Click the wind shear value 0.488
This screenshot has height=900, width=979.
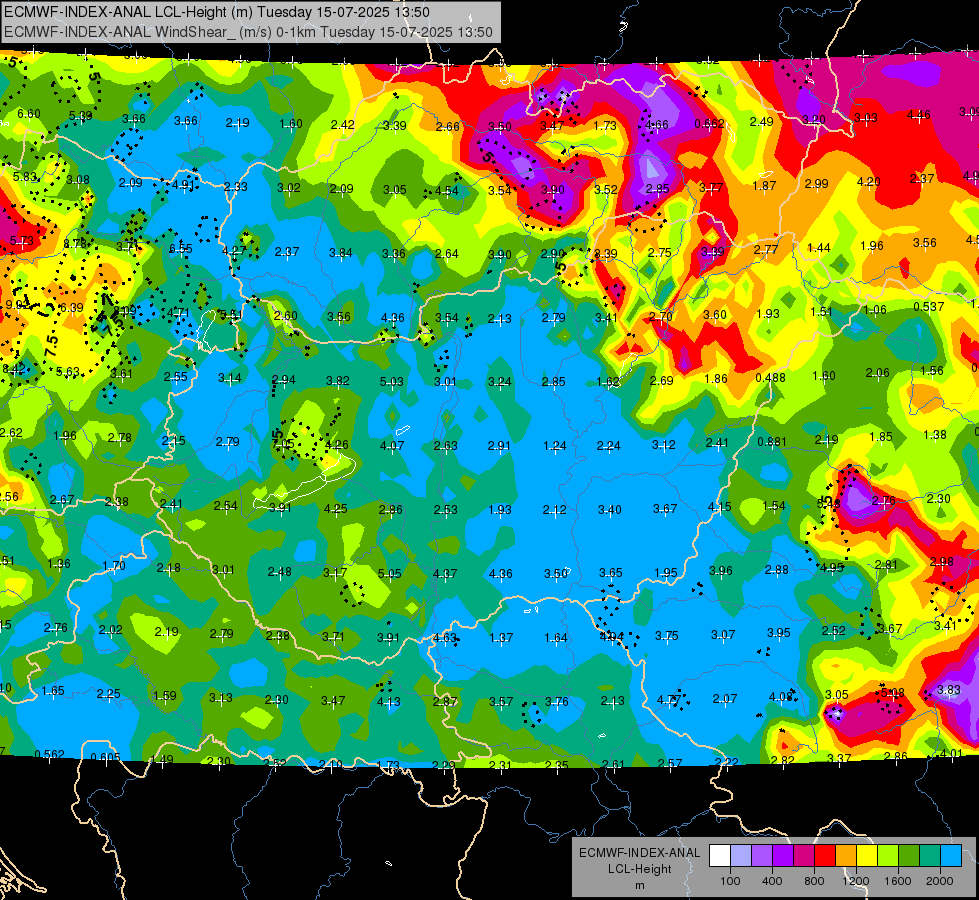pos(770,378)
